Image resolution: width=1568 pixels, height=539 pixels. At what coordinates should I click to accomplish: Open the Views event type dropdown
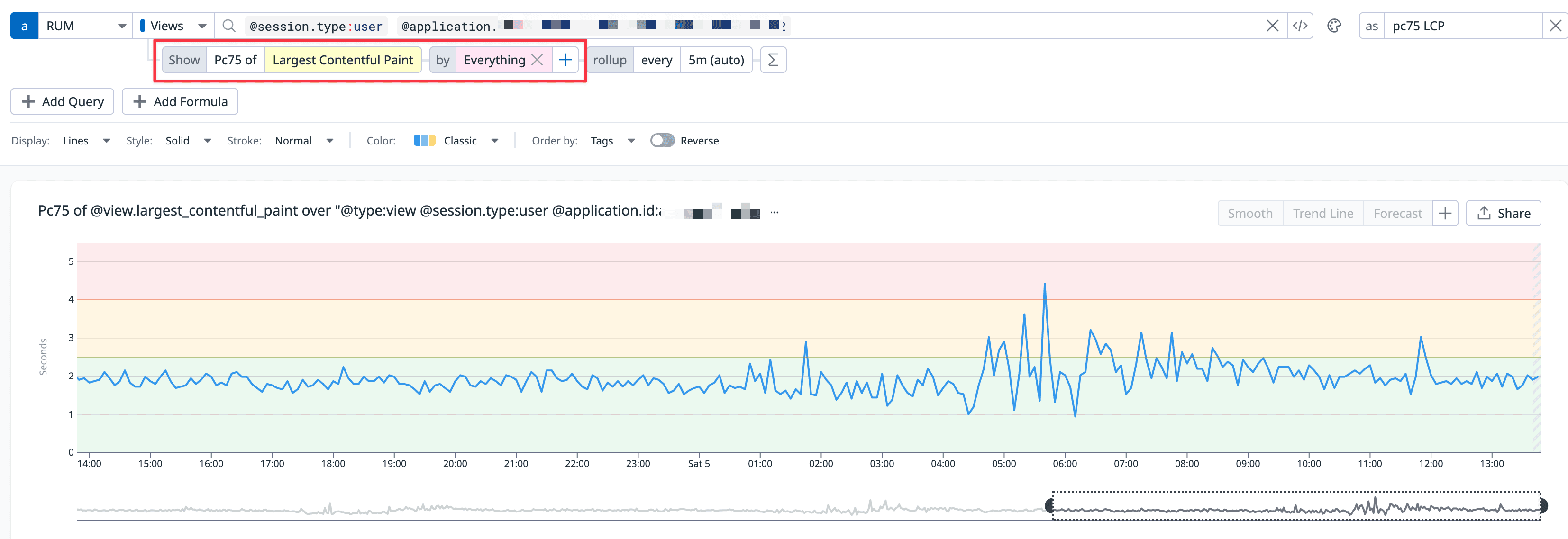[x=173, y=26]
